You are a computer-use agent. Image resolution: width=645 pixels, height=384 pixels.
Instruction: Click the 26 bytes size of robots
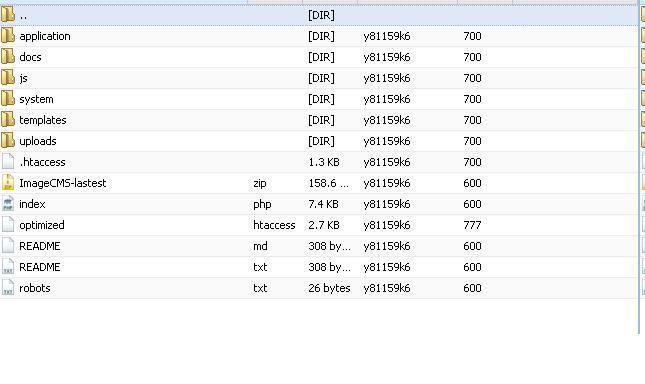tap(329, 288)
